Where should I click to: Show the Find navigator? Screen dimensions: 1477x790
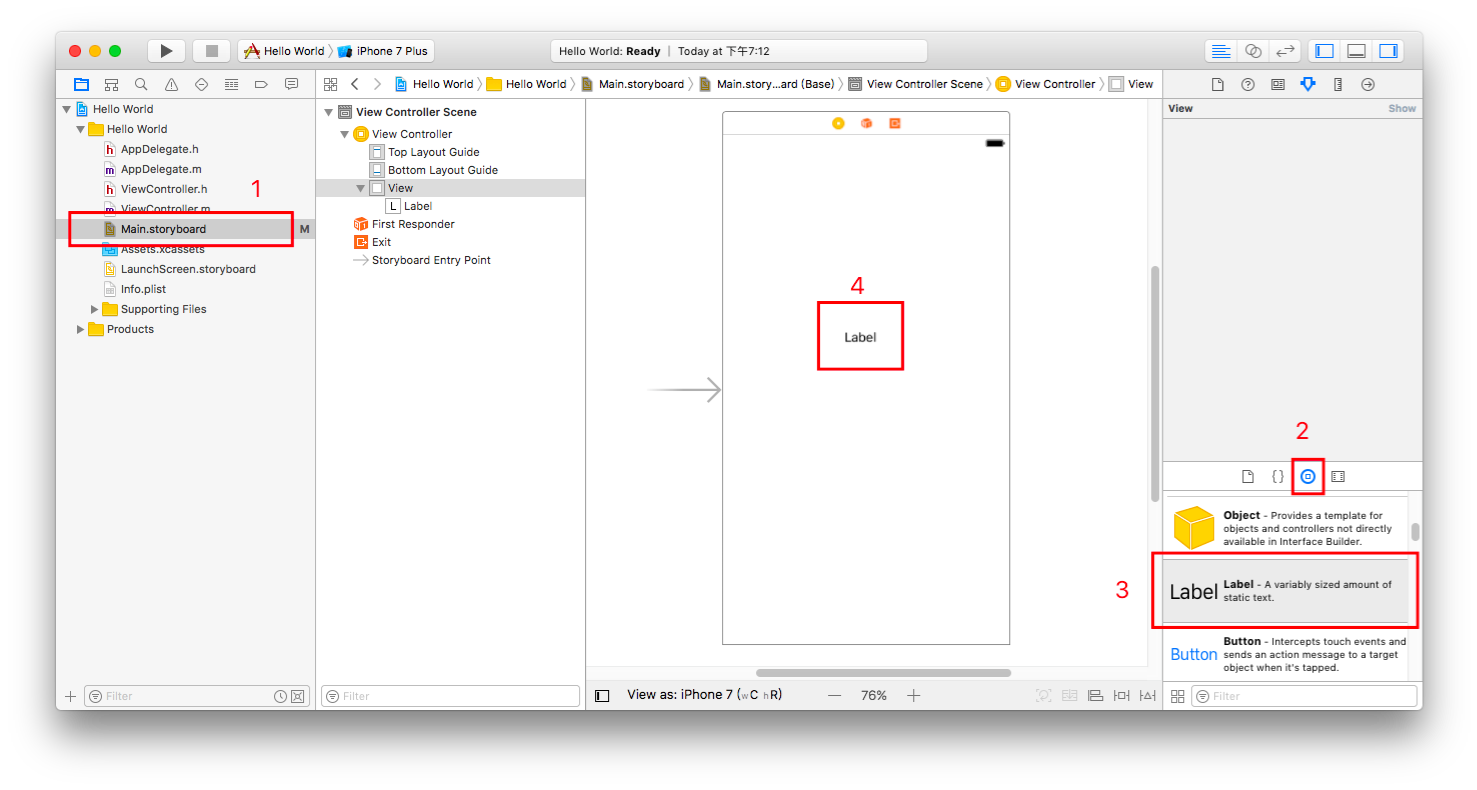click(141, 84)
